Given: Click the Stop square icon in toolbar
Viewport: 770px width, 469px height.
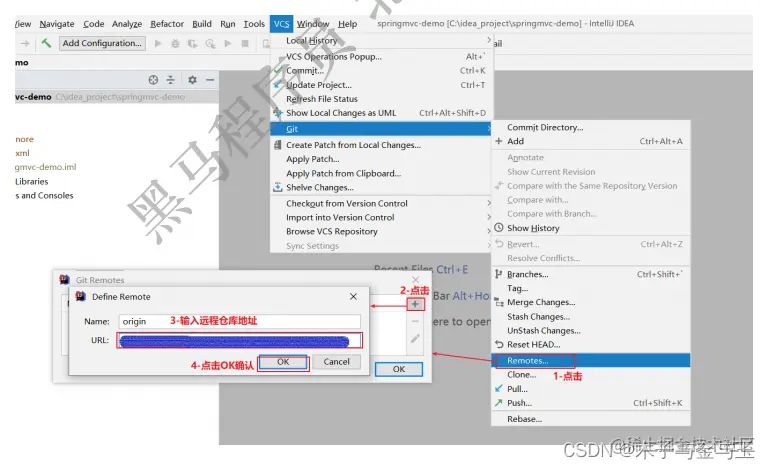Looking at the screenshot, I should click(x=245, y=44).
